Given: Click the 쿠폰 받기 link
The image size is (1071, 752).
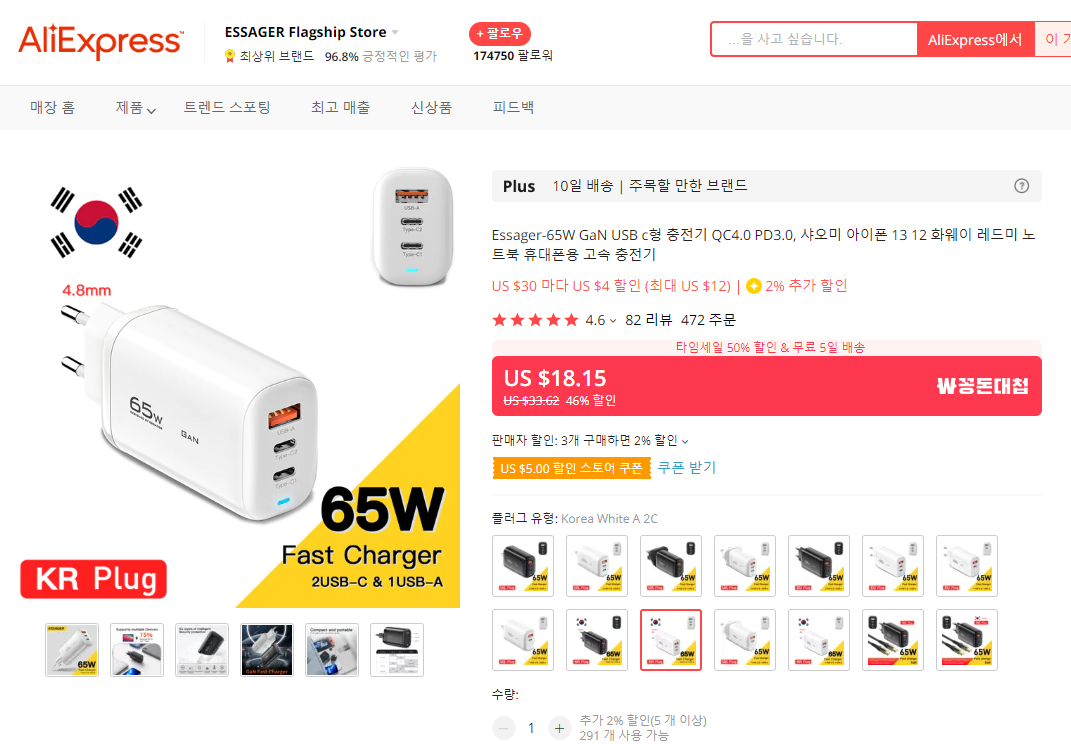Looking at the screenshot, I should [686, 468].
